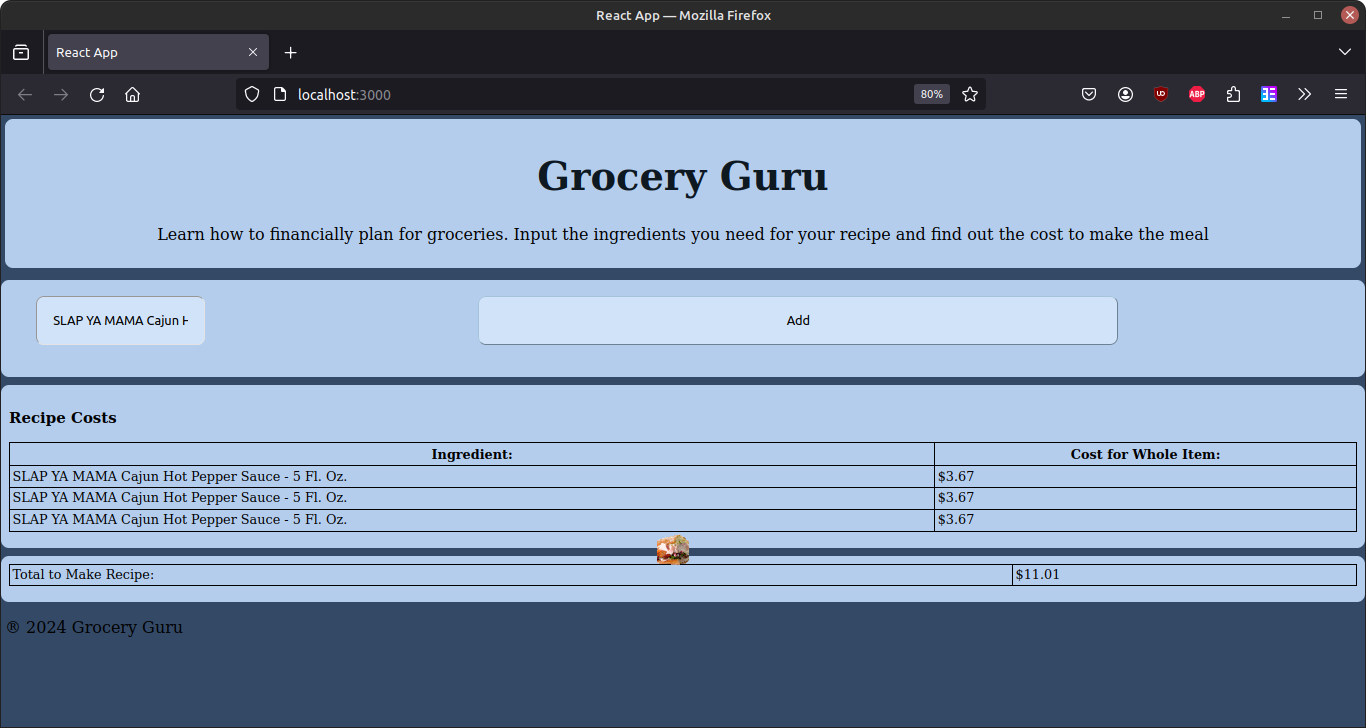The height and width of the screenshot is (728, 1366).
Task: Open the Firefox account menu
Action: tap(1125, 94)
